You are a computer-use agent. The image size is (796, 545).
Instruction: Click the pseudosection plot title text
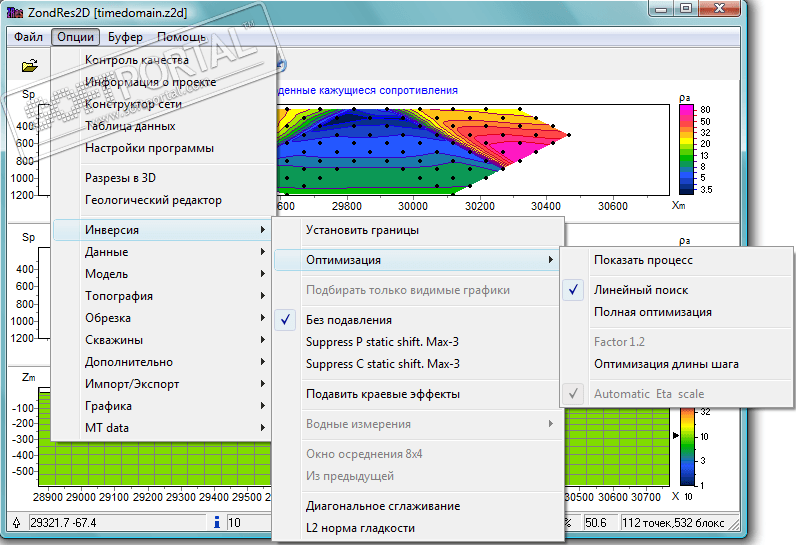click(368, 90)
